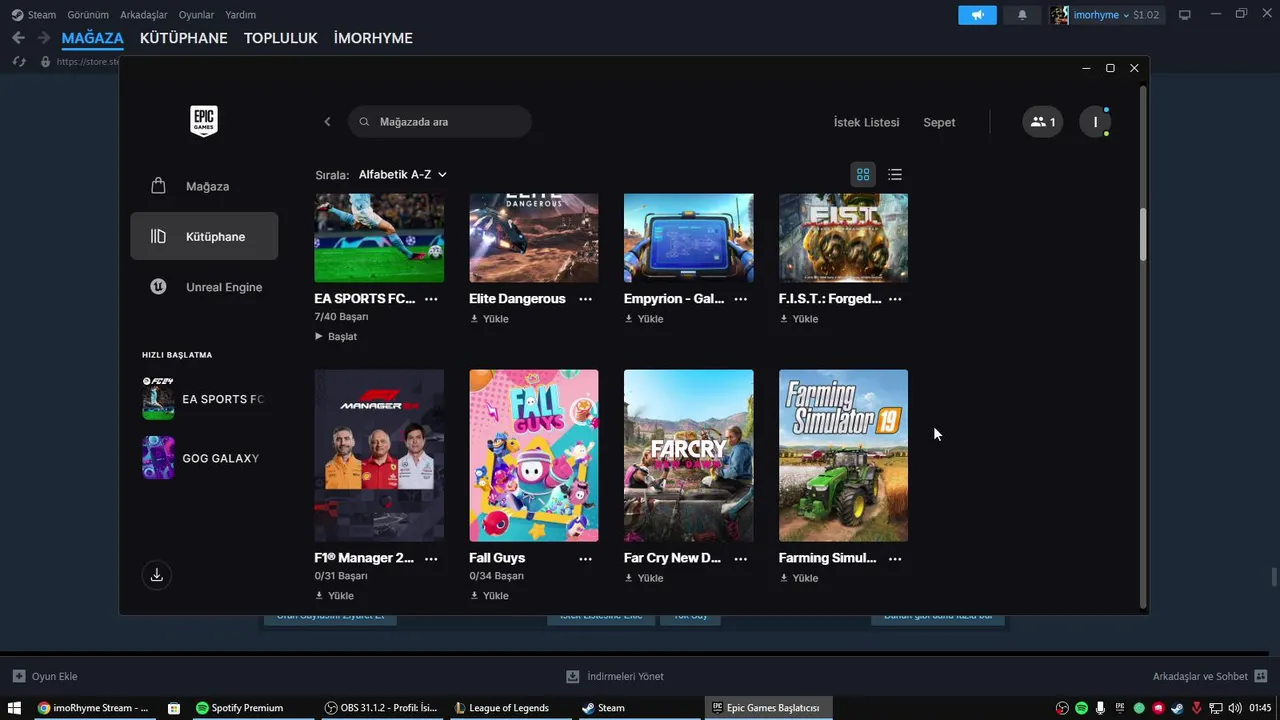Image resolution: width=1280 pixels, height=720 pixels.
Task: Open the EA SPORTS FC three-dot menu
Action: 431,299
